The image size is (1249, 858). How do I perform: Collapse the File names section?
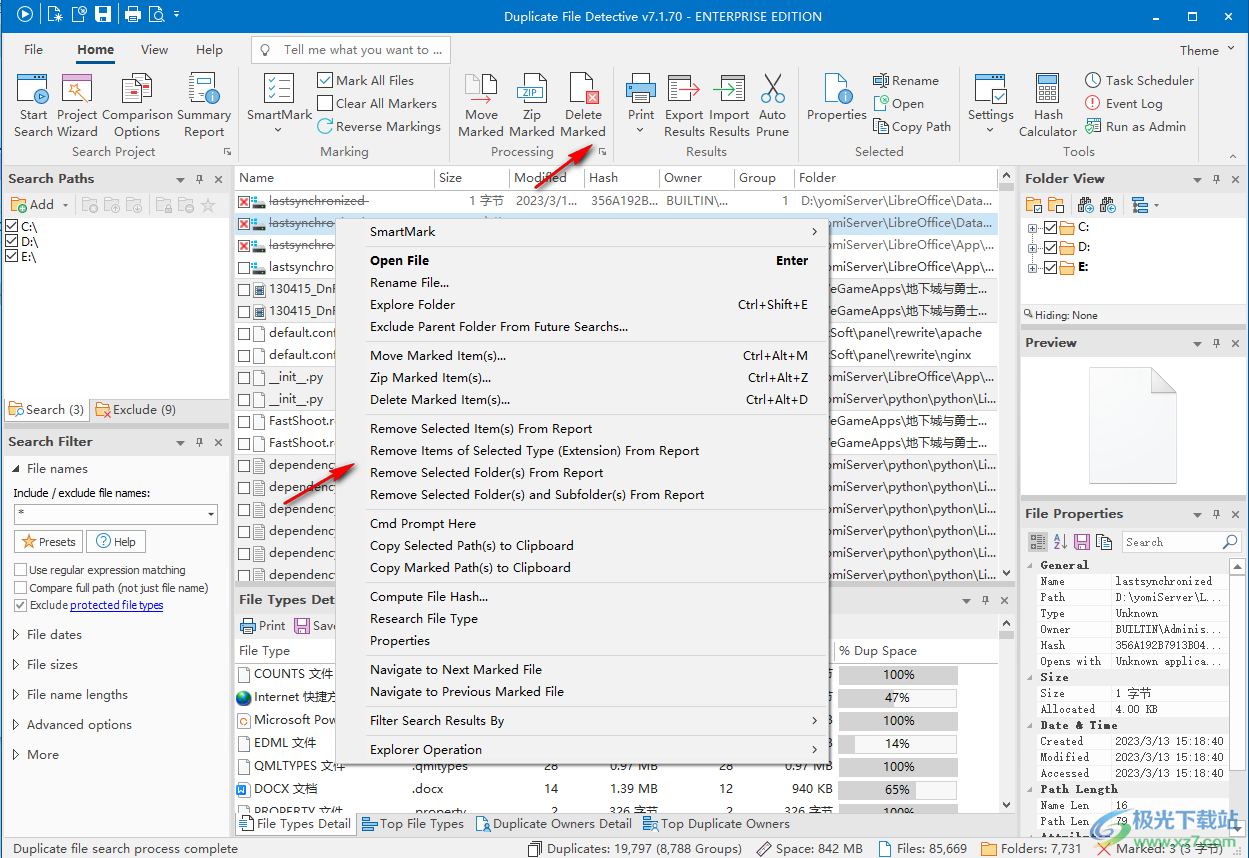click(x=17, y=469)
